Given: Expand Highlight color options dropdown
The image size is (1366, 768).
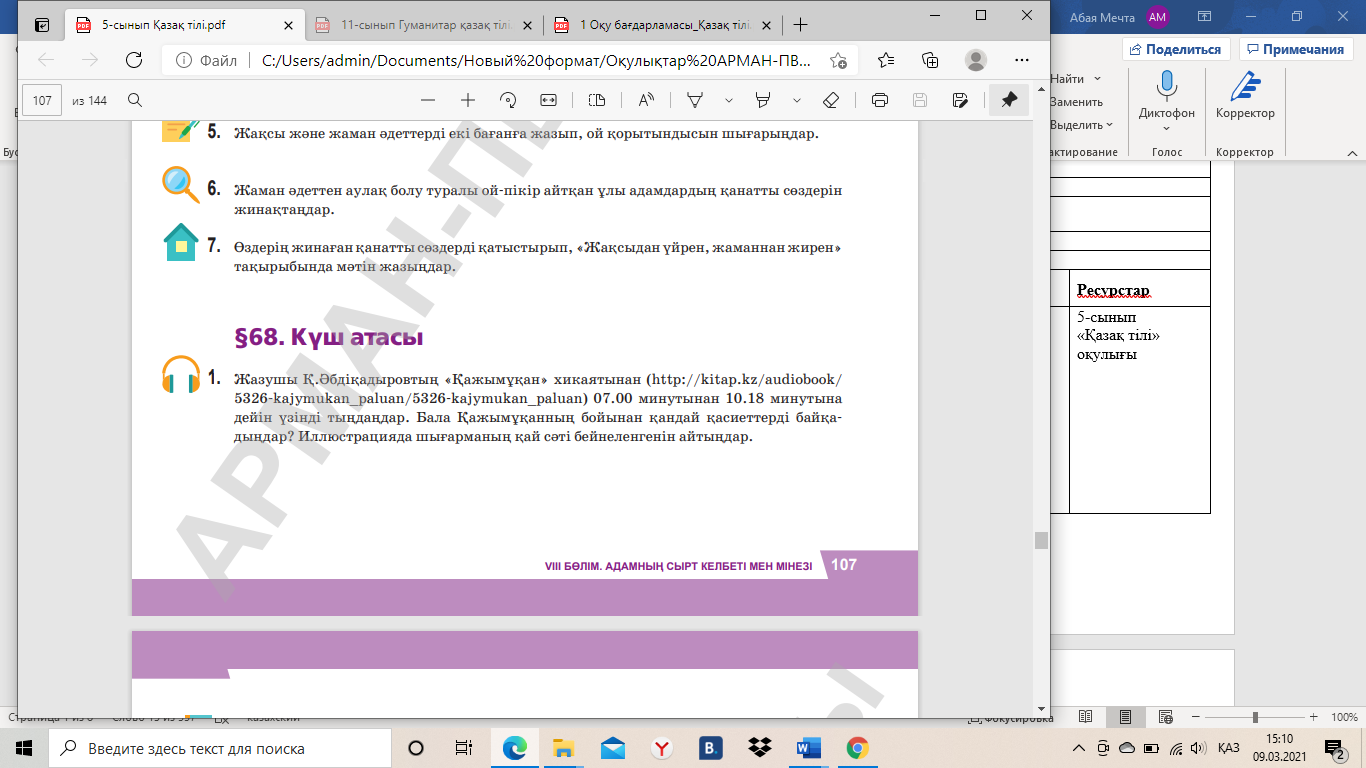Looking at the screenshot, I should pos(796,100).
